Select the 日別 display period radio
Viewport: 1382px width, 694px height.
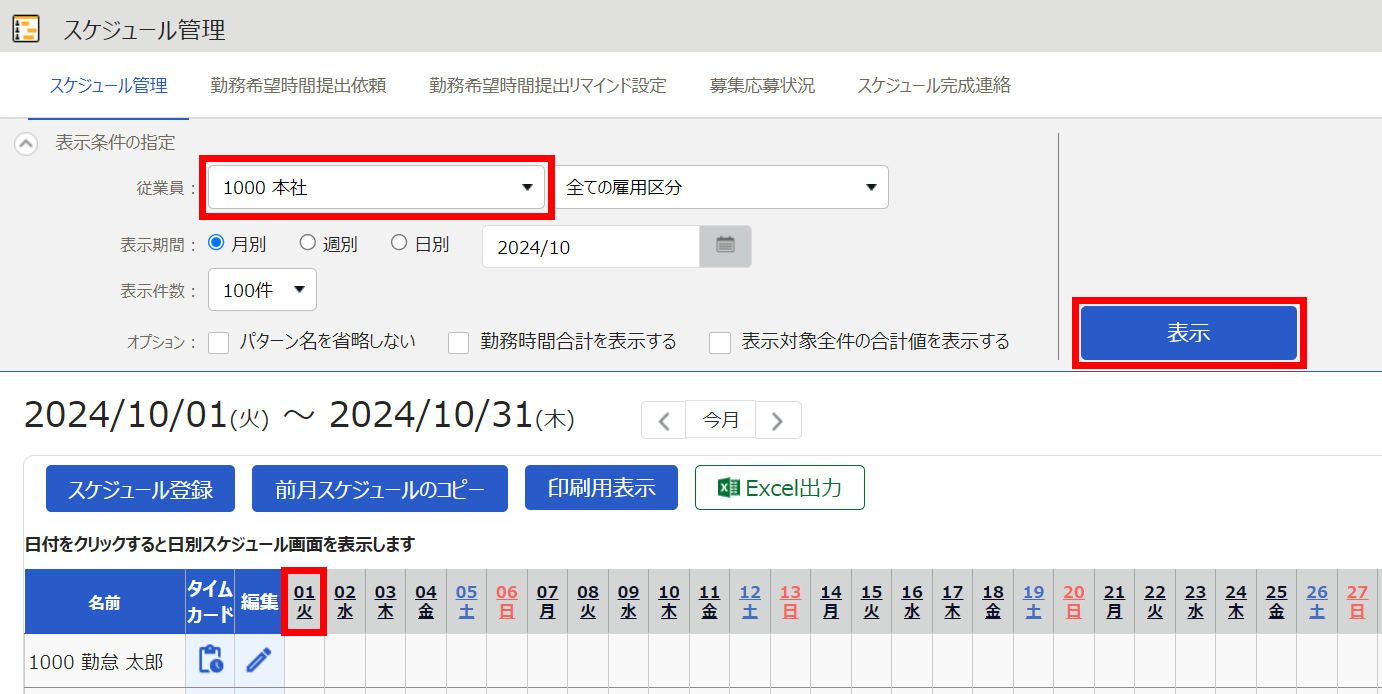click(x=399, y=242)
